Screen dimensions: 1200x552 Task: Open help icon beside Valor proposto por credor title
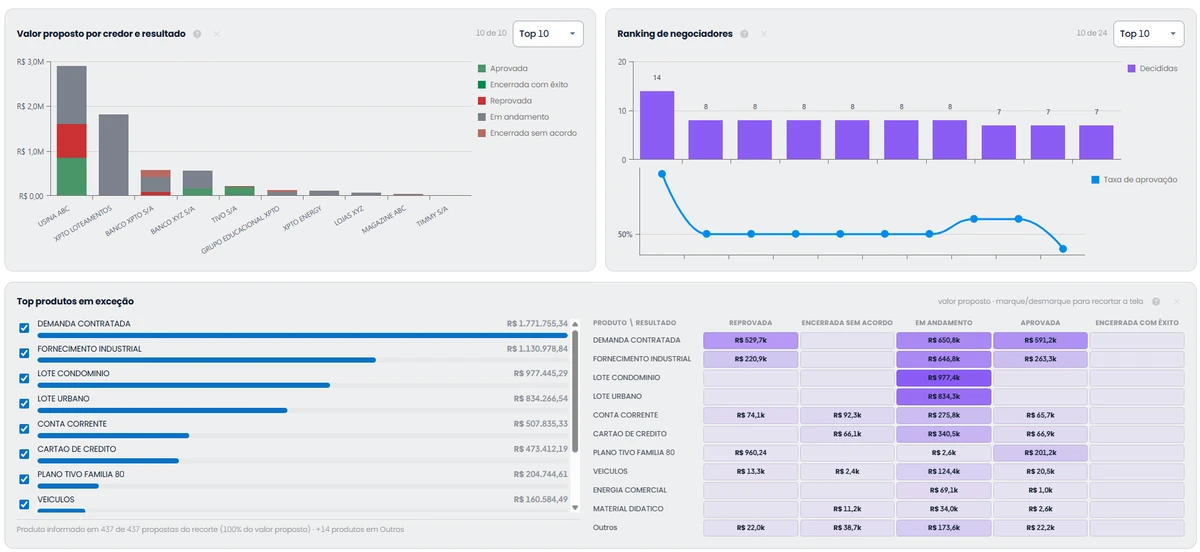[197, 34]
